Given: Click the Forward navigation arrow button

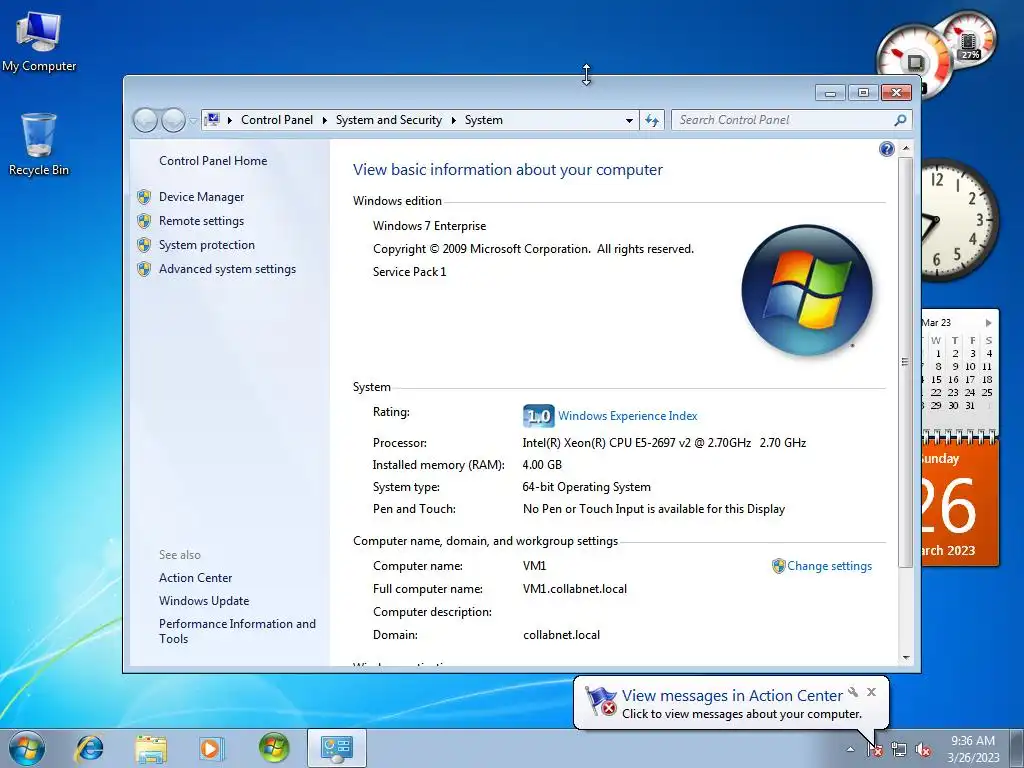Looking at the screenshot, I should (x=173, y=120).
